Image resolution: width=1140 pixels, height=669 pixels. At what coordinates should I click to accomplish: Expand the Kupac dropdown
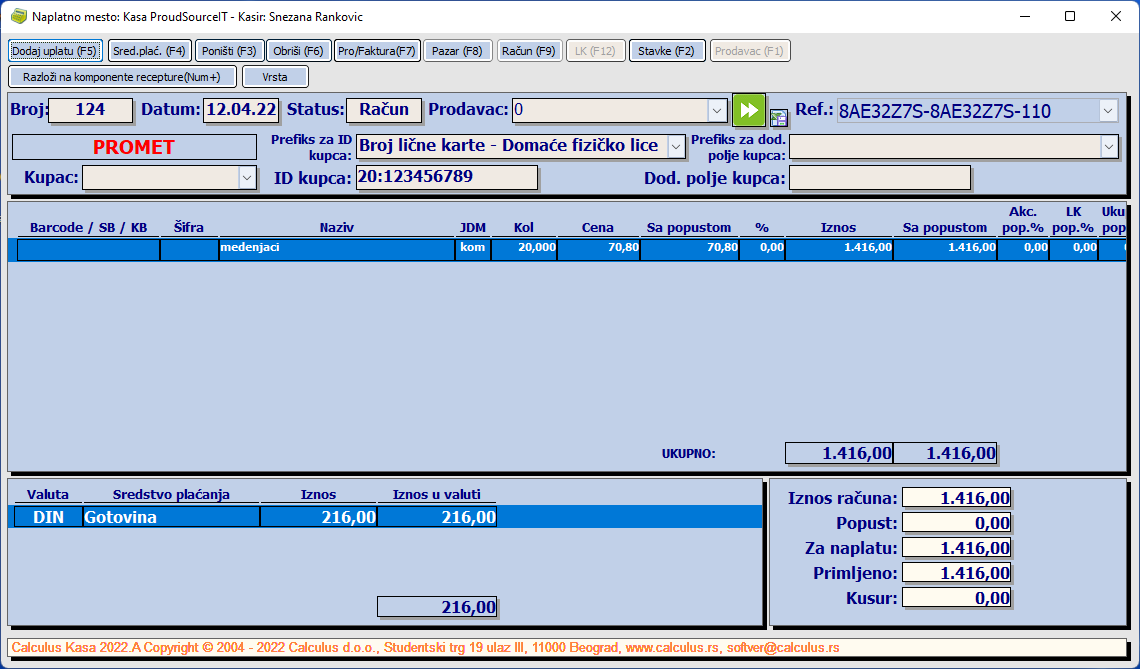pyautogui.click(x=247, y=178)
